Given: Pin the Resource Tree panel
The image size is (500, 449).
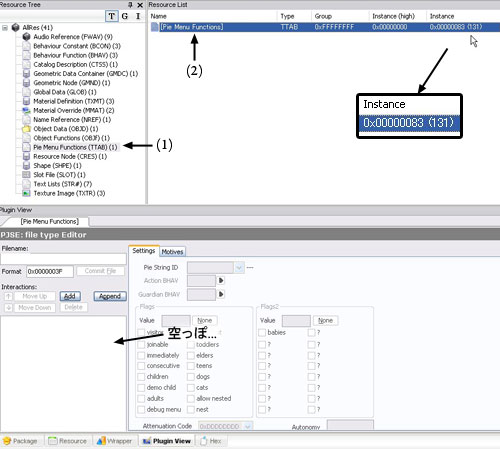Looking at the screenshot, I should pos(130,5).
